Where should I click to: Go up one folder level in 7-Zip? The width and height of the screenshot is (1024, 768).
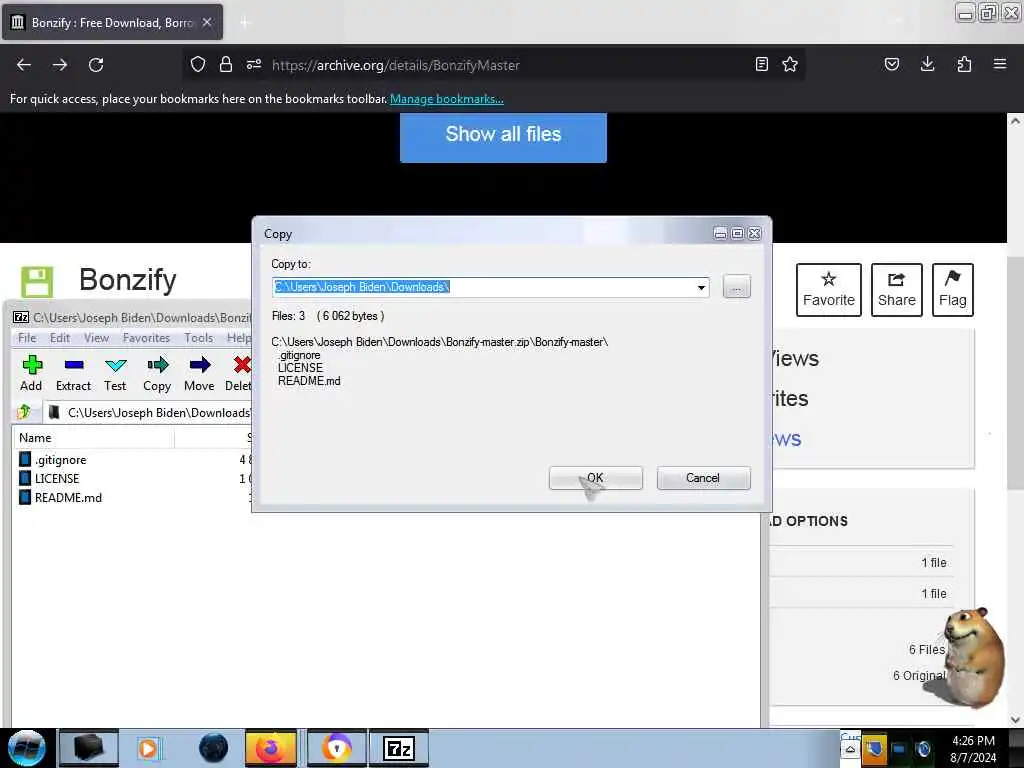coord(24,412)
